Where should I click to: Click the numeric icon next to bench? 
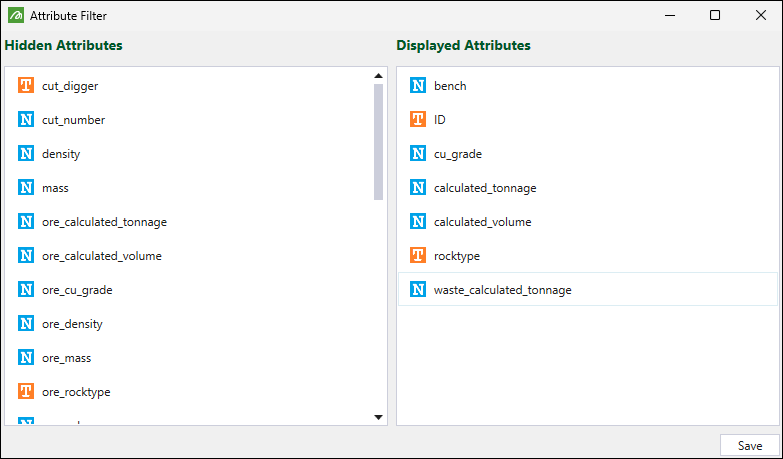(x=418, y=86)
